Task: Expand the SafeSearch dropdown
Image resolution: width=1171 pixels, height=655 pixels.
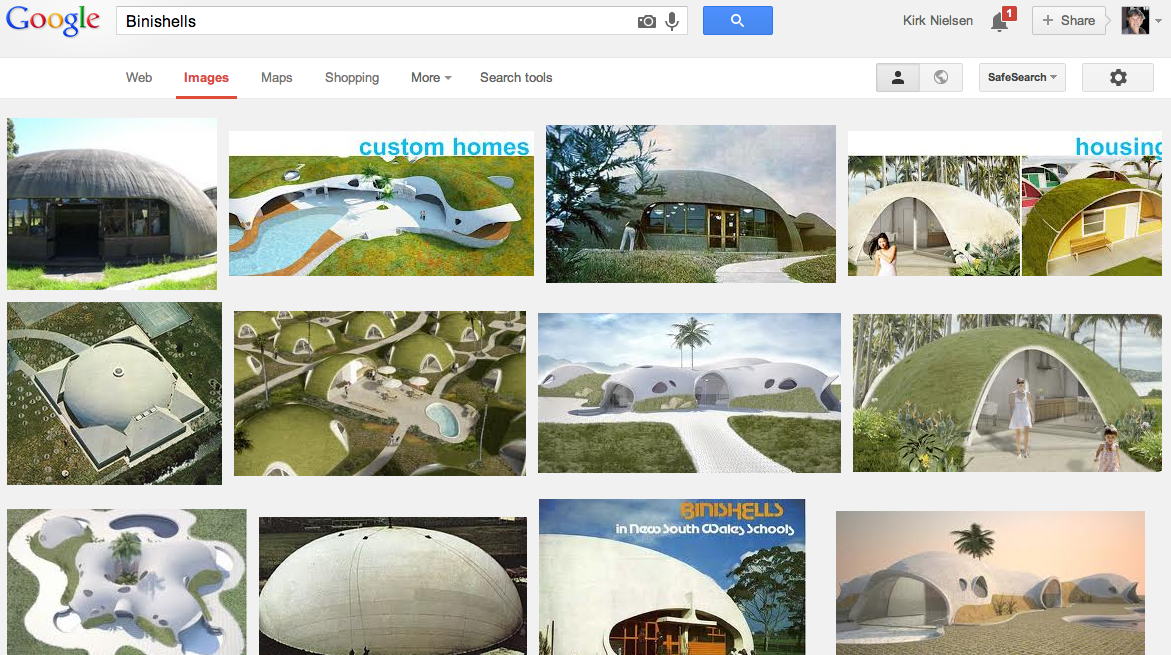Action: pos(1022,77)
